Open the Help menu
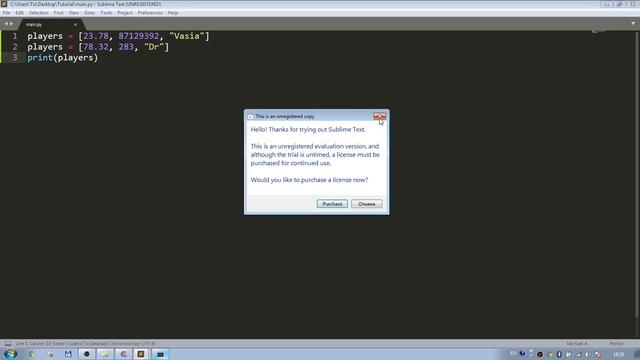 [173, 13]
